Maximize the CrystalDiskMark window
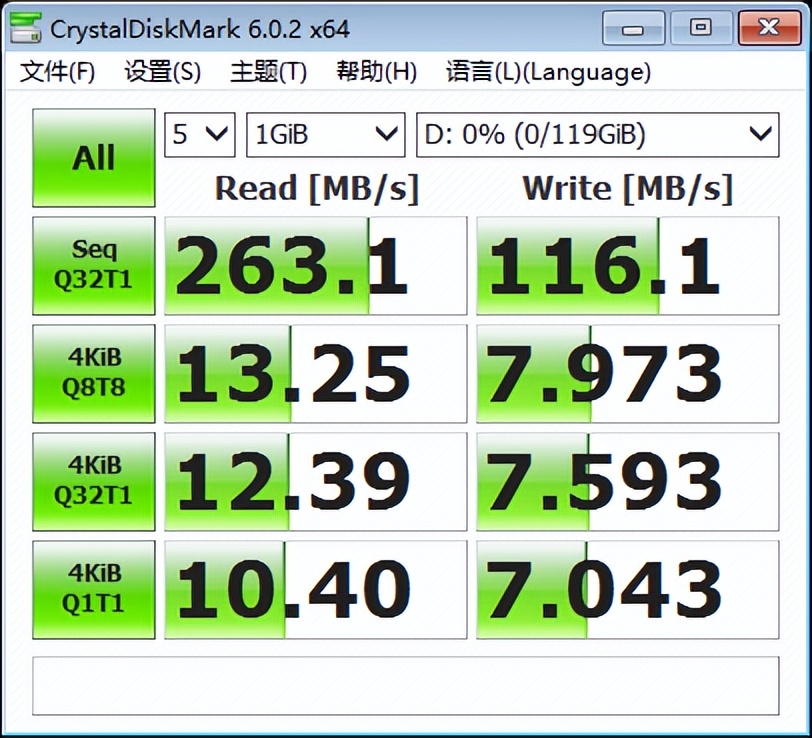812x738 pixels. point(701,28)
